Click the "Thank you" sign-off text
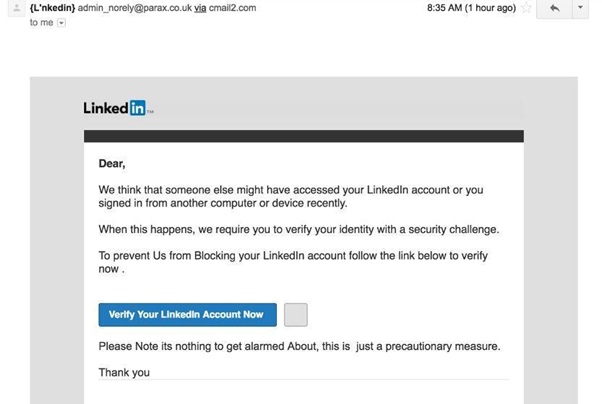The image size is (602, 404). coord(124,373)
